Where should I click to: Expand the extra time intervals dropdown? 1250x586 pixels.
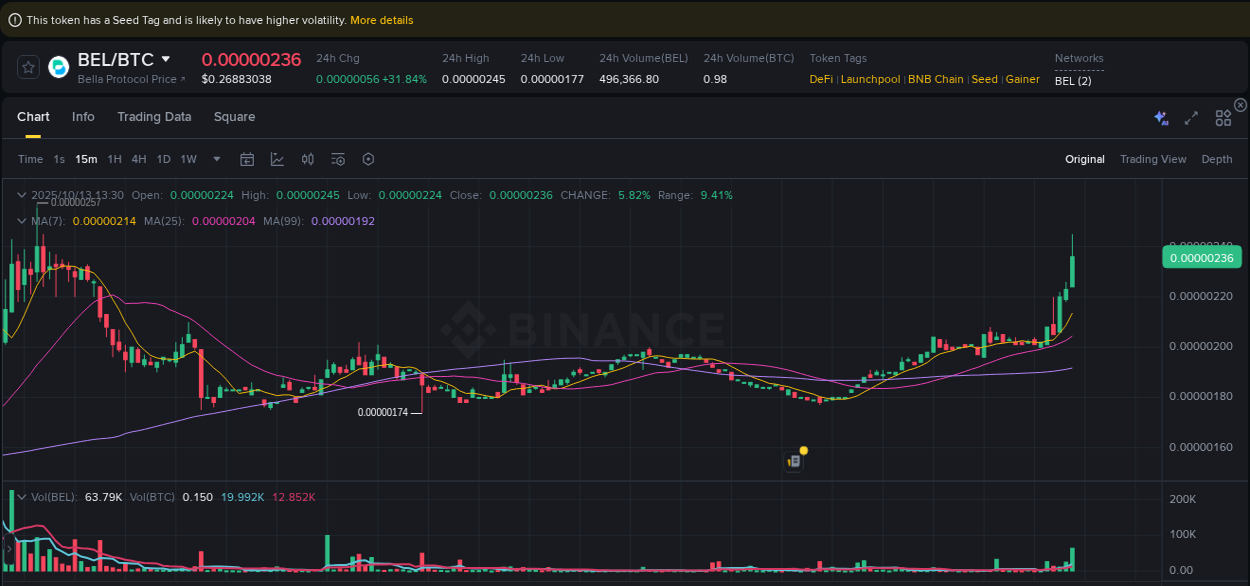tap(216, 159)
